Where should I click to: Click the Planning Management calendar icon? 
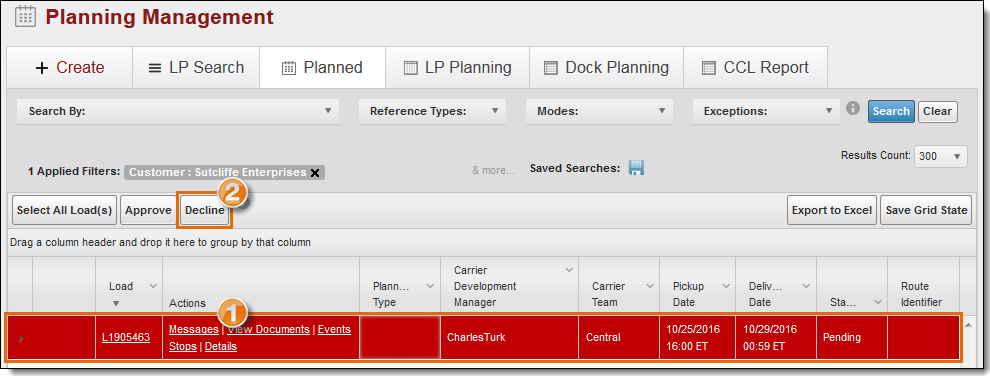click(x=25, y=16)
